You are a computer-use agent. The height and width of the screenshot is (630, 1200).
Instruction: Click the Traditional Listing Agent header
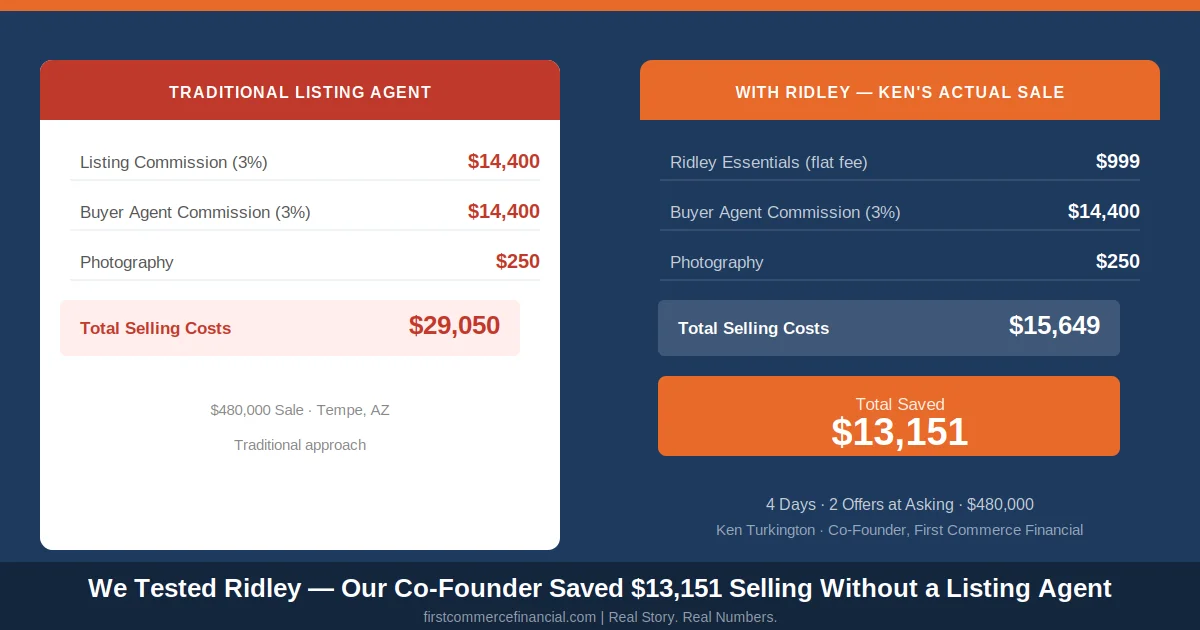coord(300,92)
